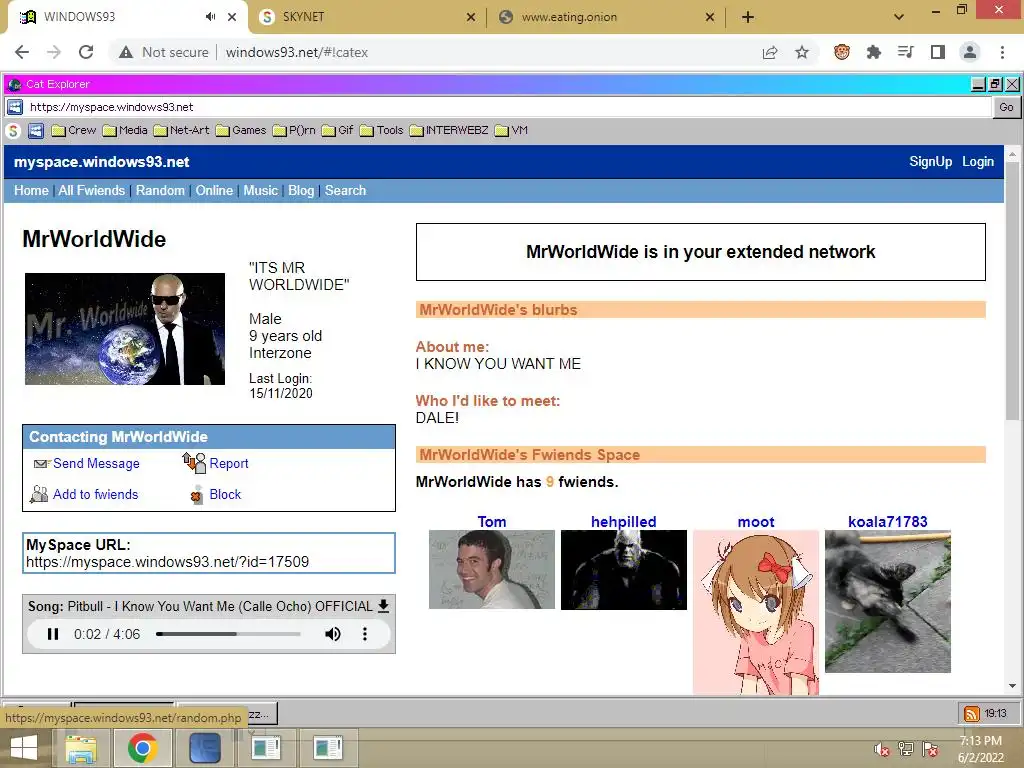Screen dimensions: 1024x768
Task: Click the S bookmark icon in Cat Explorer
Action: (13, 131)
